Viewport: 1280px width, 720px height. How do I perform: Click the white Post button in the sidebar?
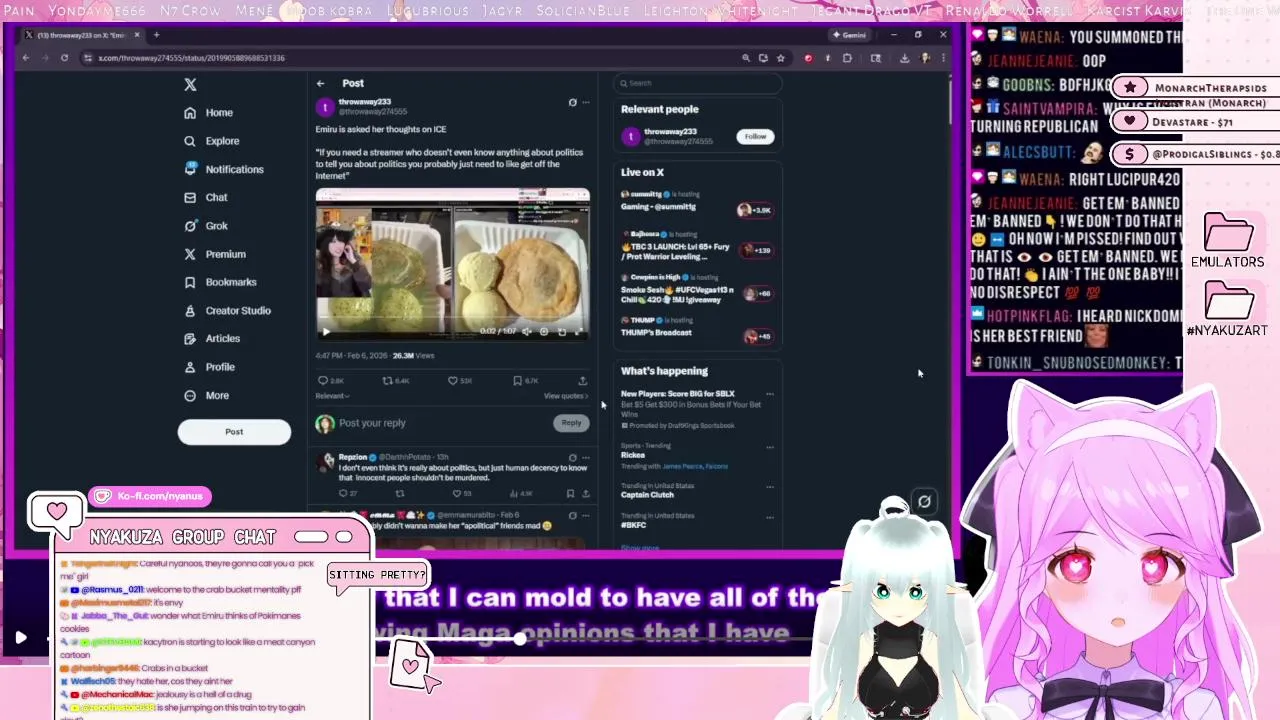[x=234, y=432]
